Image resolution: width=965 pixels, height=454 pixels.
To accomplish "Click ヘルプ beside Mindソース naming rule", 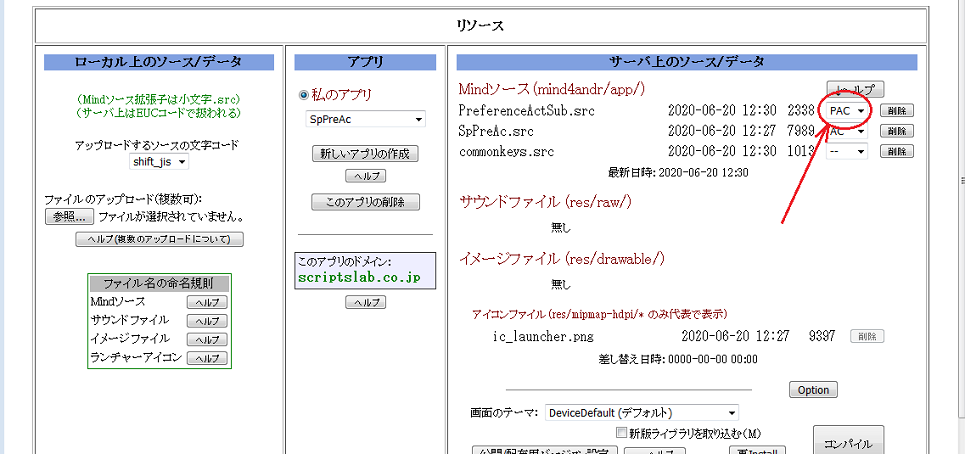I will [207, 302].
